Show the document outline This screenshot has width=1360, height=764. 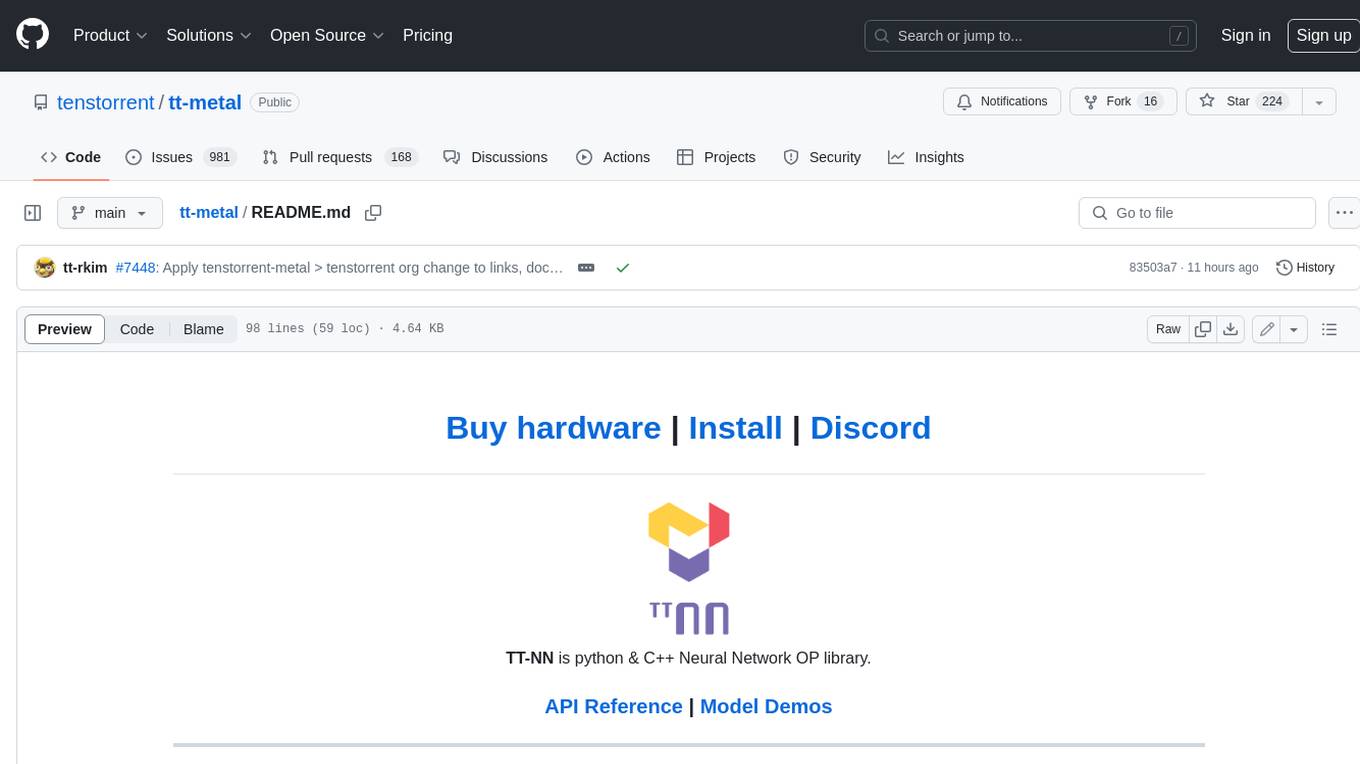(x=1329, y=329)
